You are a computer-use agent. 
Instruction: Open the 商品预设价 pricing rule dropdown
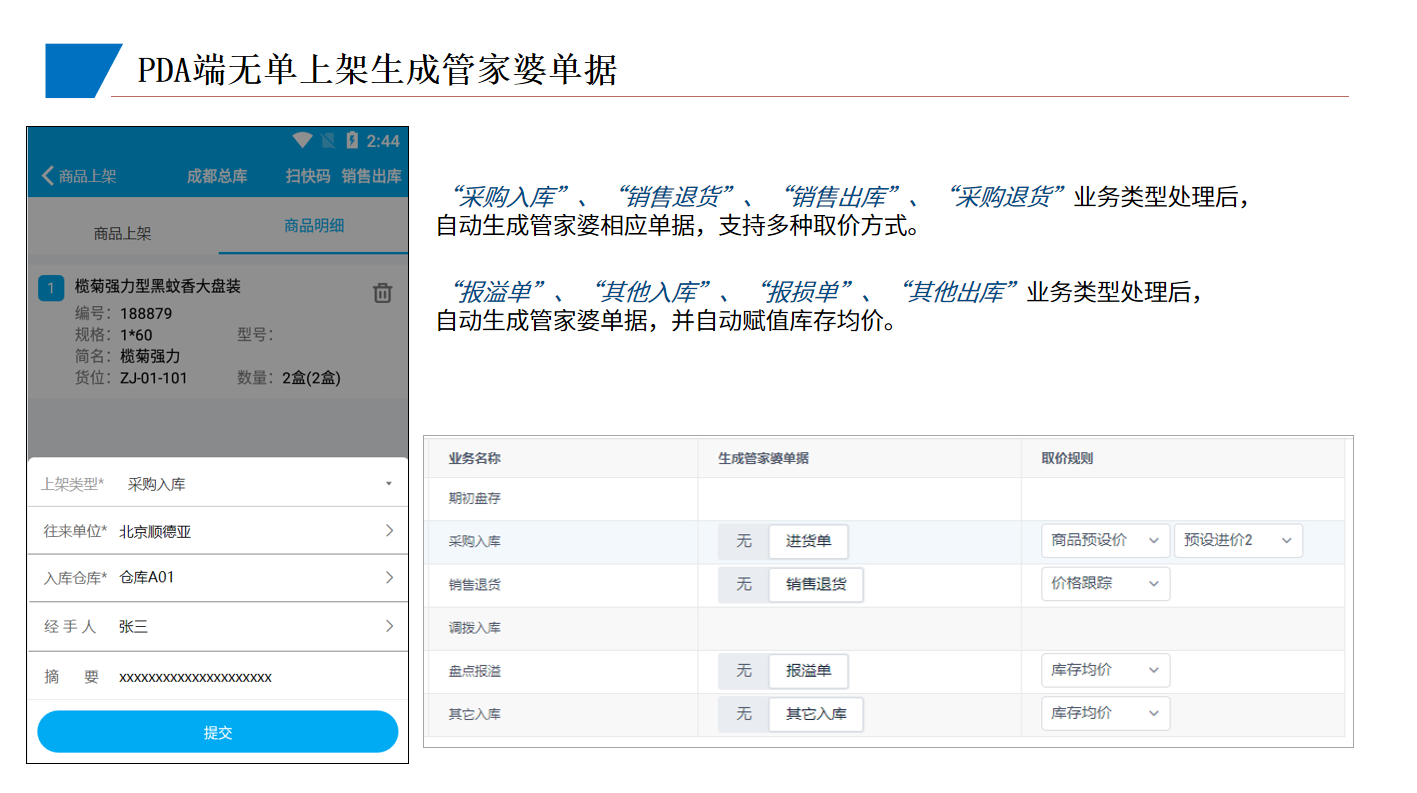(x=1105, y=540)
